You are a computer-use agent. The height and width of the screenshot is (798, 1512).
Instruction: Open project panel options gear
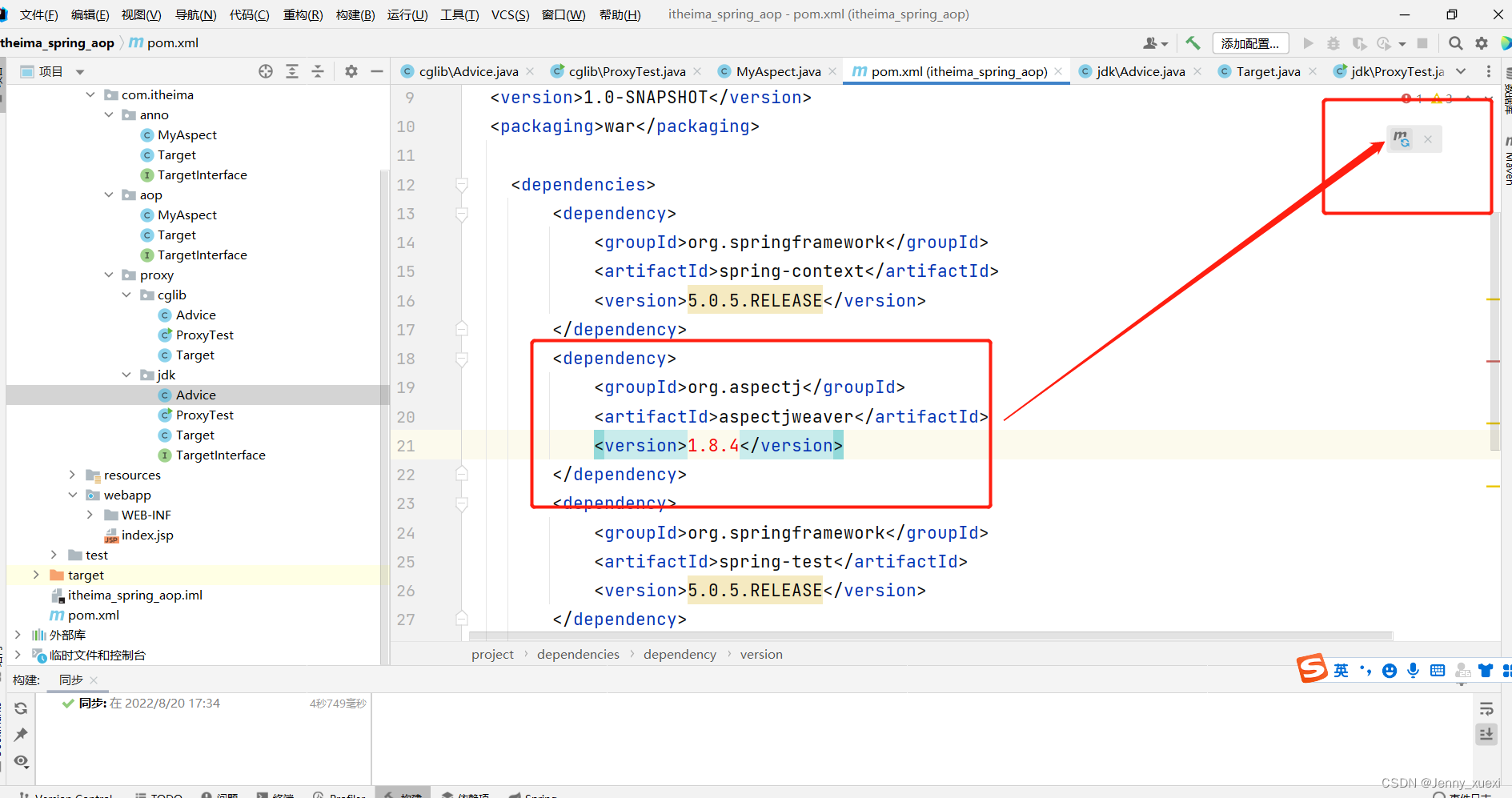[351, 71]
